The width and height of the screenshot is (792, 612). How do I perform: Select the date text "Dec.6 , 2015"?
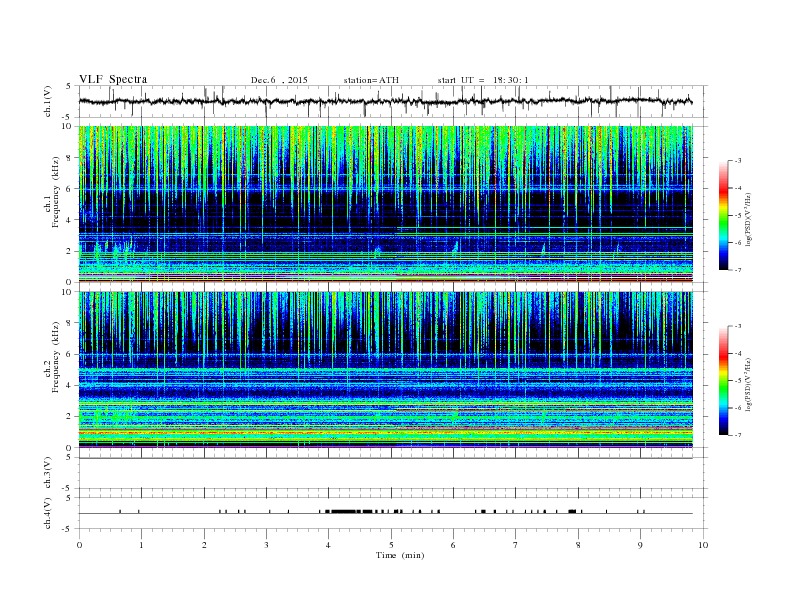click(279, 80)
